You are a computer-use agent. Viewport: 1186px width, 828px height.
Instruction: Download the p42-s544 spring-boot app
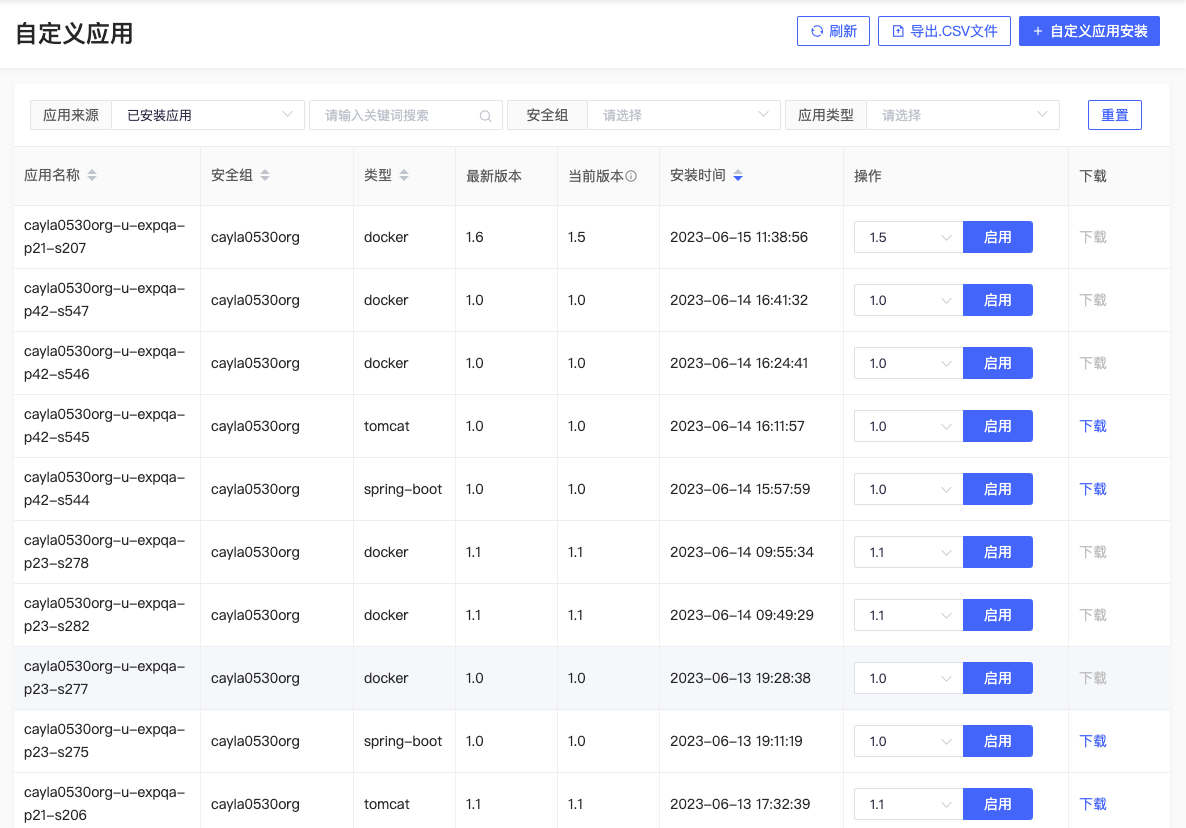tap(1093, 489)
